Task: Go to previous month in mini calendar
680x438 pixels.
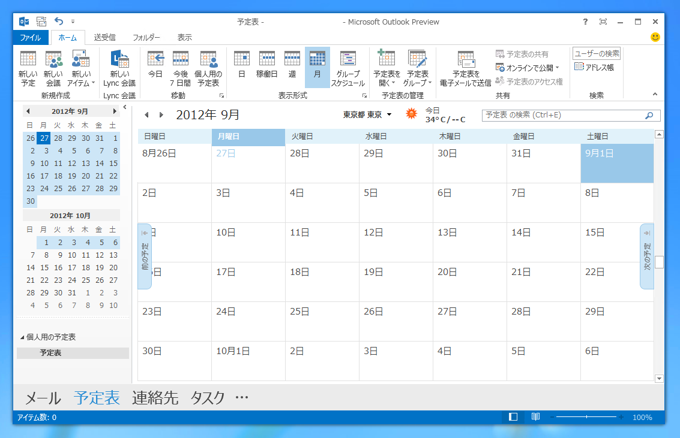Action: pyautogui.click(x=28, y=111)
